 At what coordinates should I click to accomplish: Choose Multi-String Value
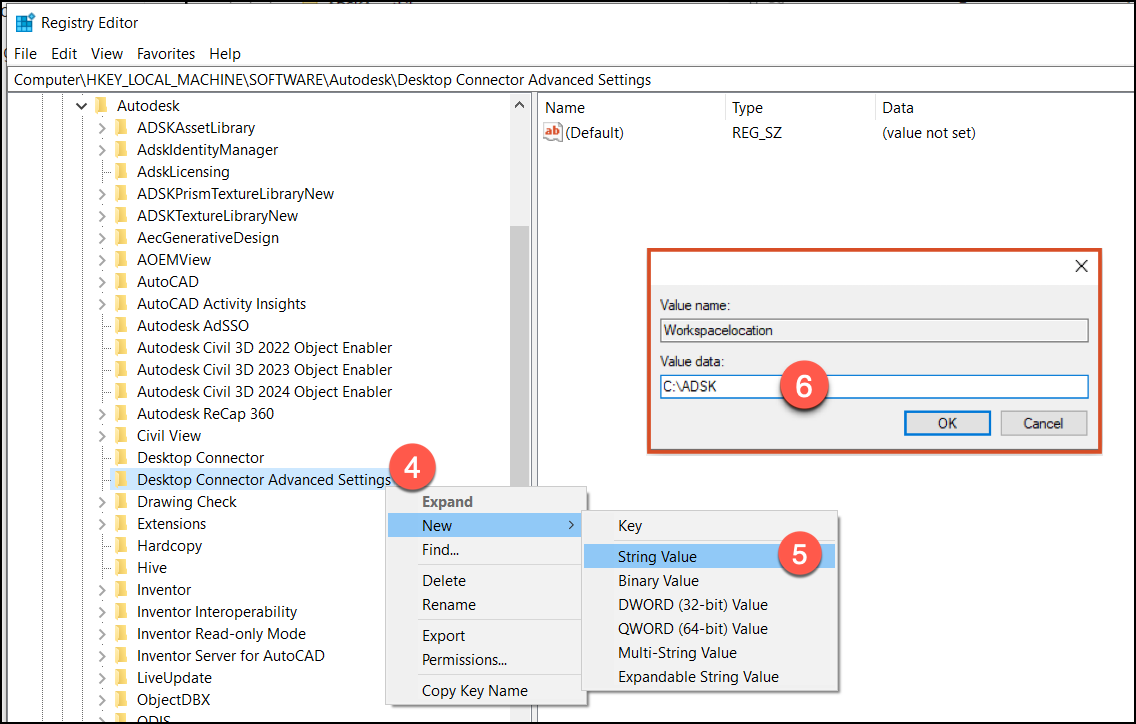pos(709,652)
